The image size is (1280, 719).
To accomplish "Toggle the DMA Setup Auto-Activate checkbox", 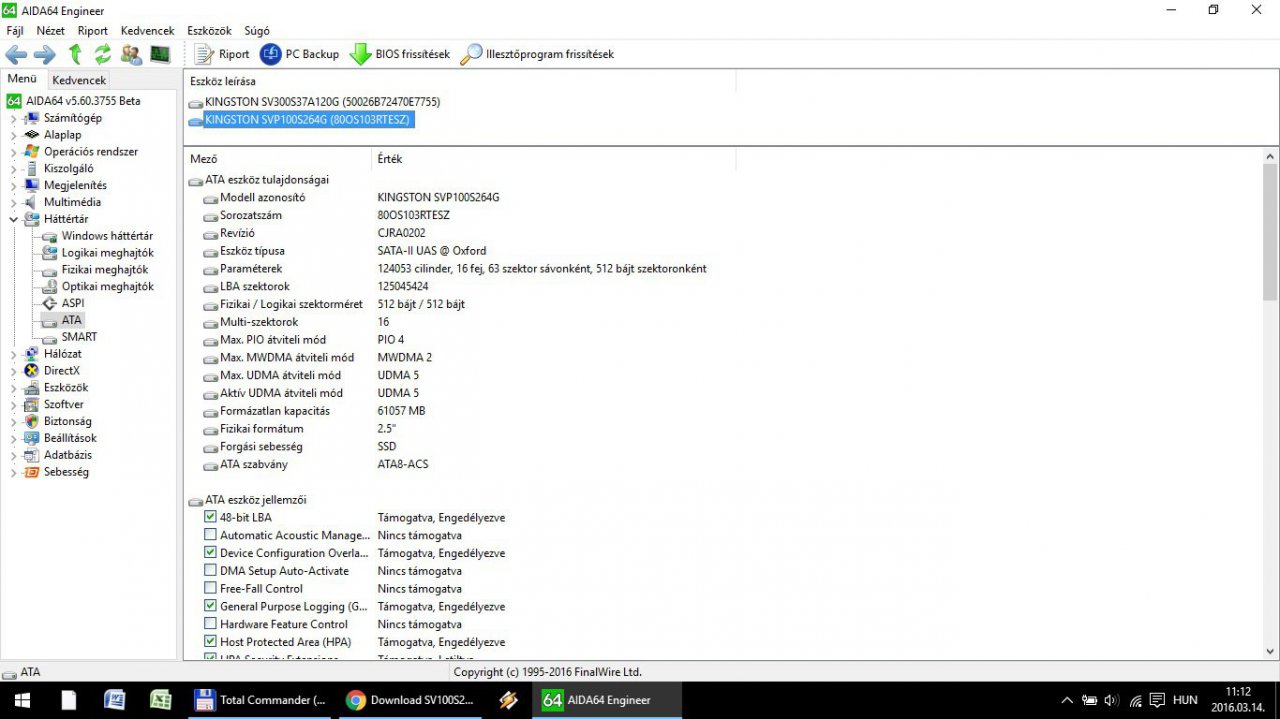I will 210,571.
